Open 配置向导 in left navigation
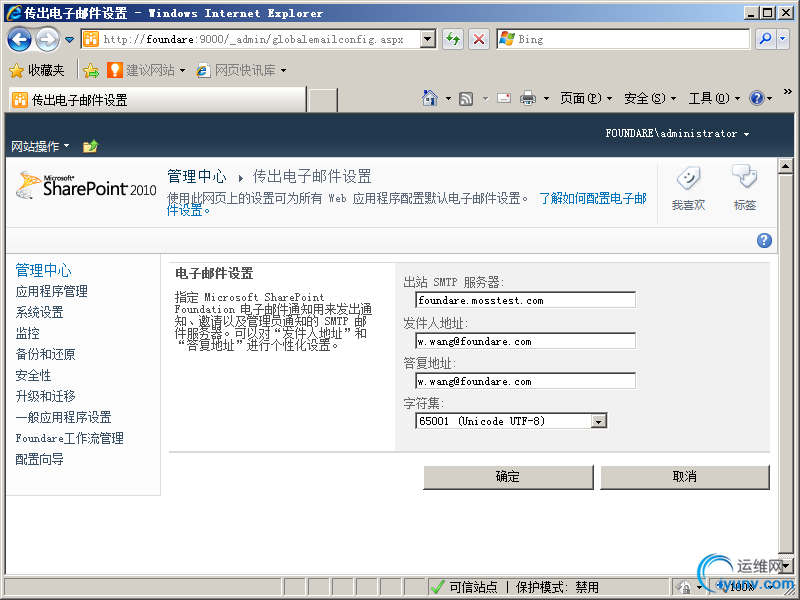Viewport: 800px width, 600px height. [x=39, y=459]
